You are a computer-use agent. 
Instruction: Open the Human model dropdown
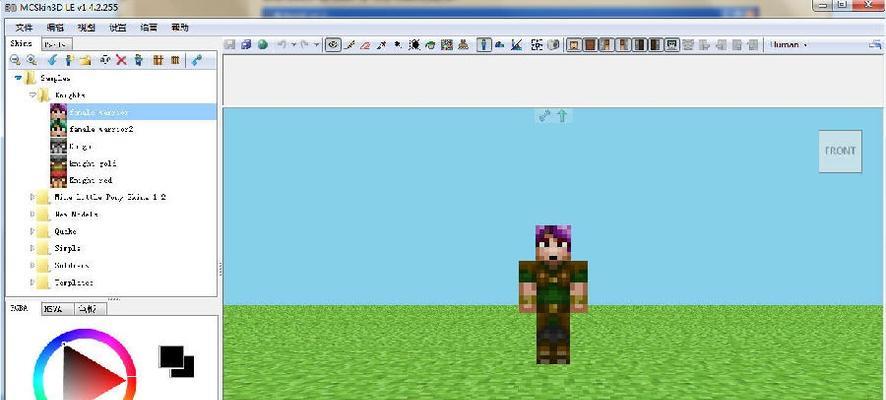(789, 45)
